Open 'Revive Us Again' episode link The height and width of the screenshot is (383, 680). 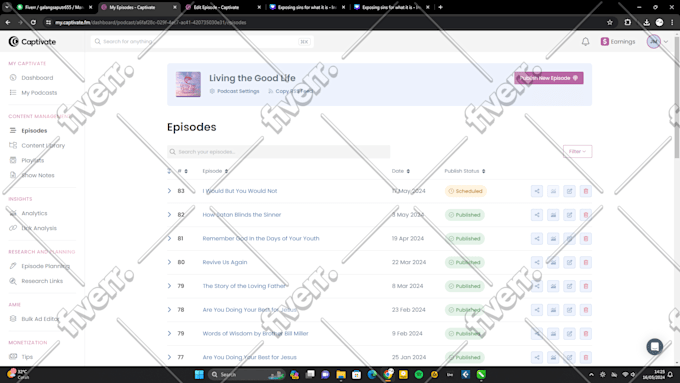tap(225, 262)
